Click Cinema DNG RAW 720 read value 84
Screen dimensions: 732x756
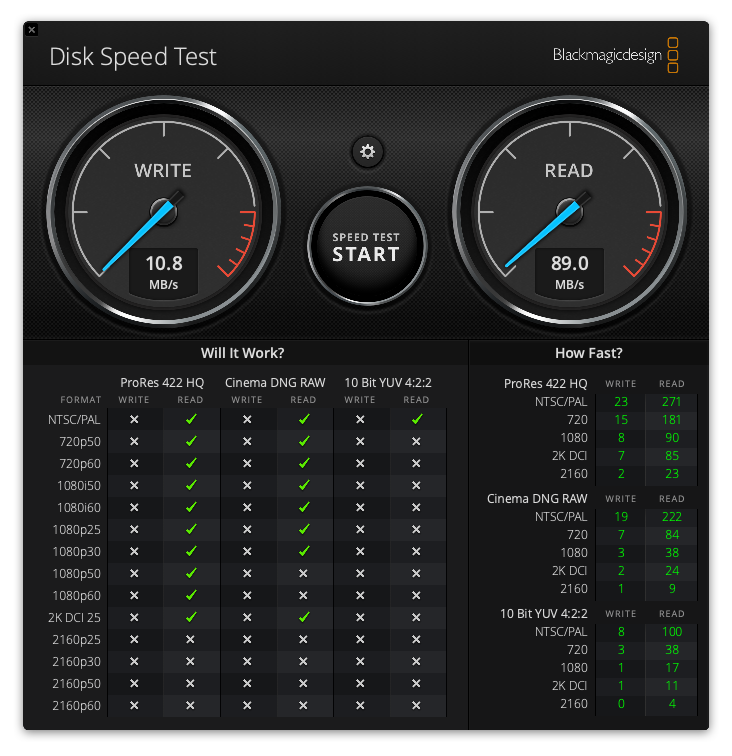(x=672, y=535)
